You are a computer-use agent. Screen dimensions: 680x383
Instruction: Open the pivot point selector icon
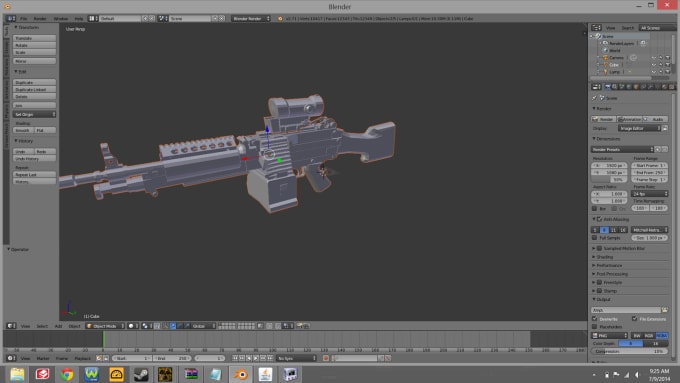tap(147, 326)
